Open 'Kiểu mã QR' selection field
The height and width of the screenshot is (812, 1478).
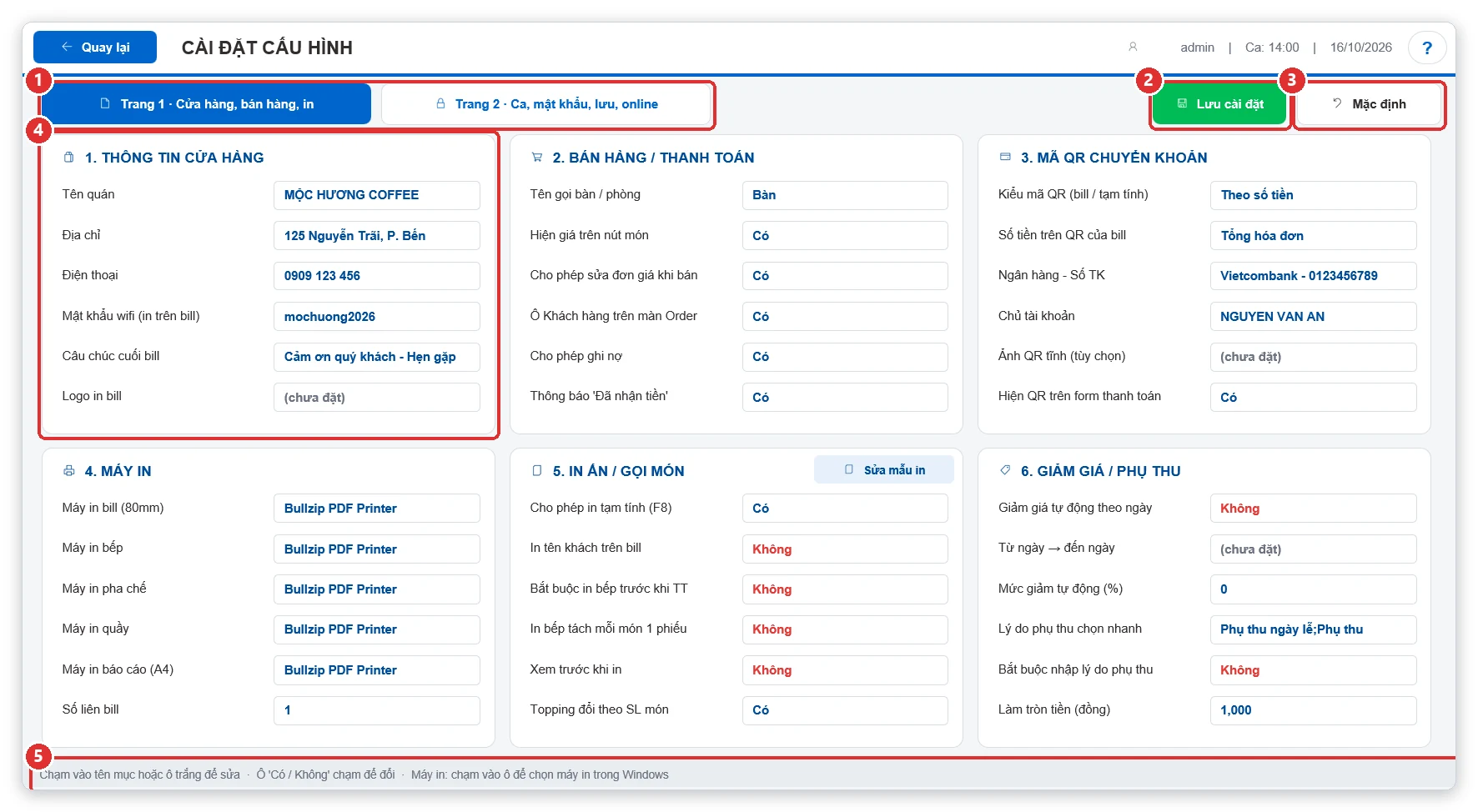click(x=1313, y=195)
